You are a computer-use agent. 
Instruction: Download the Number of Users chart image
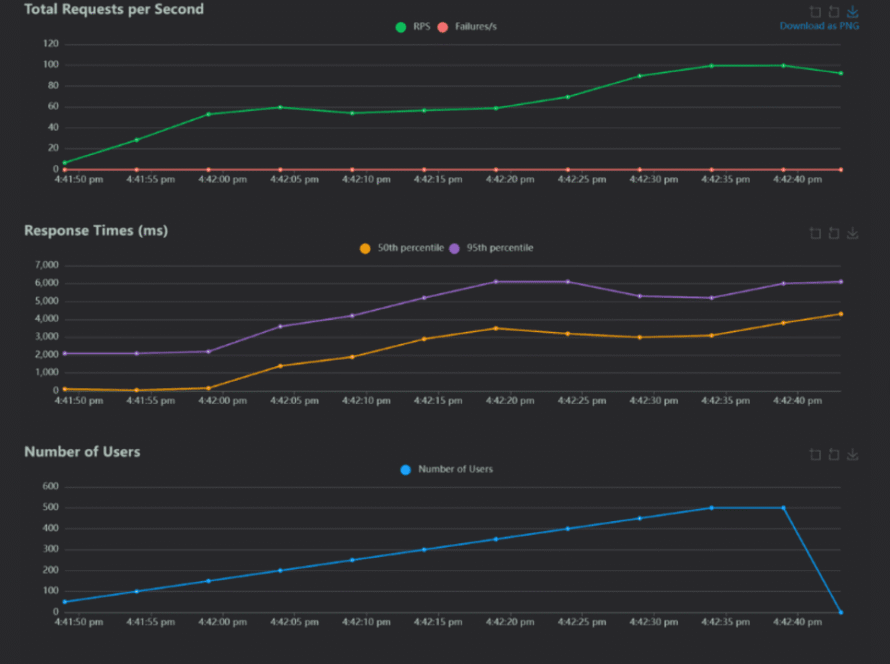pos(853,455)
